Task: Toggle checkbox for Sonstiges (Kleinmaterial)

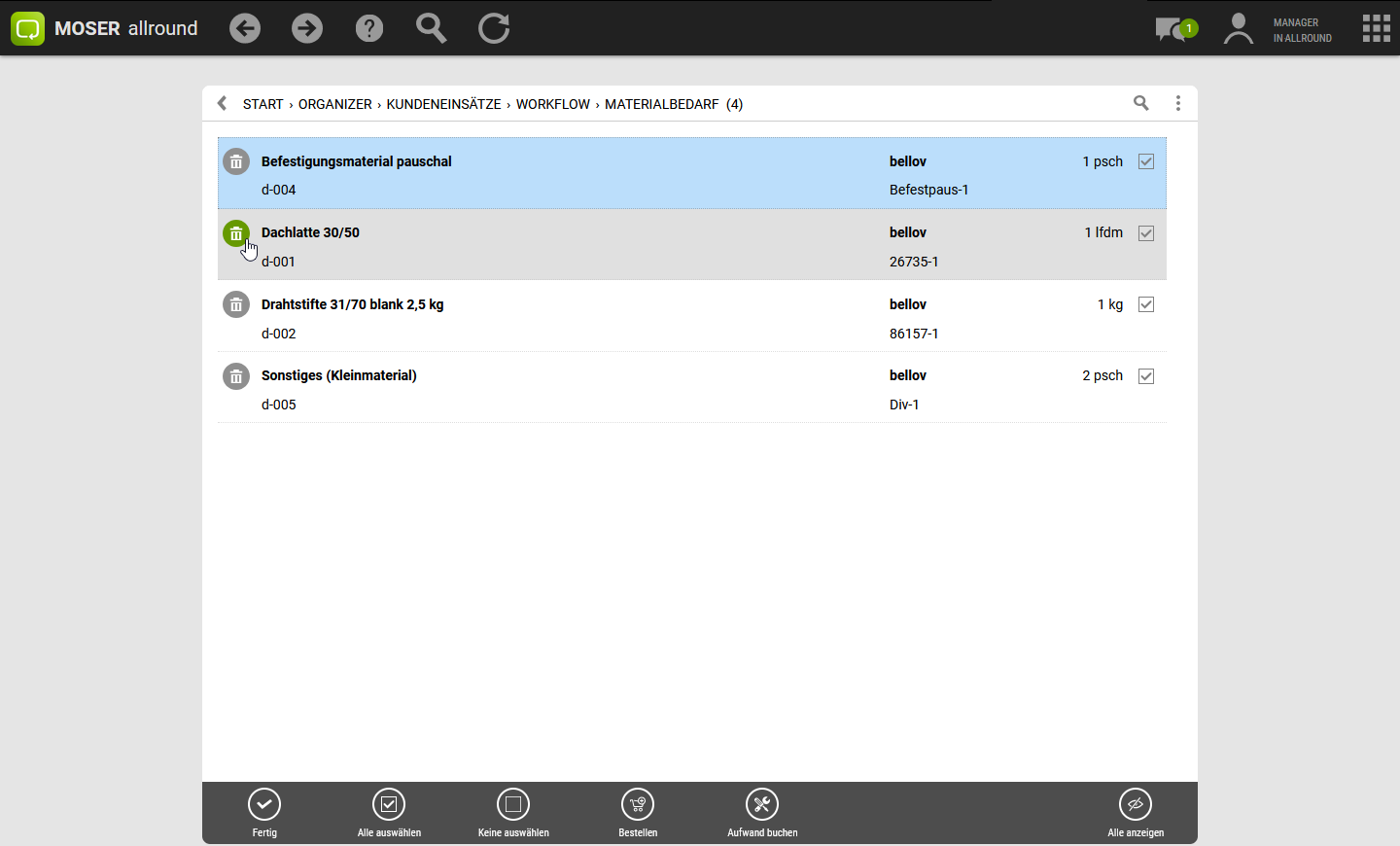Action: [x=1146, y=376]
